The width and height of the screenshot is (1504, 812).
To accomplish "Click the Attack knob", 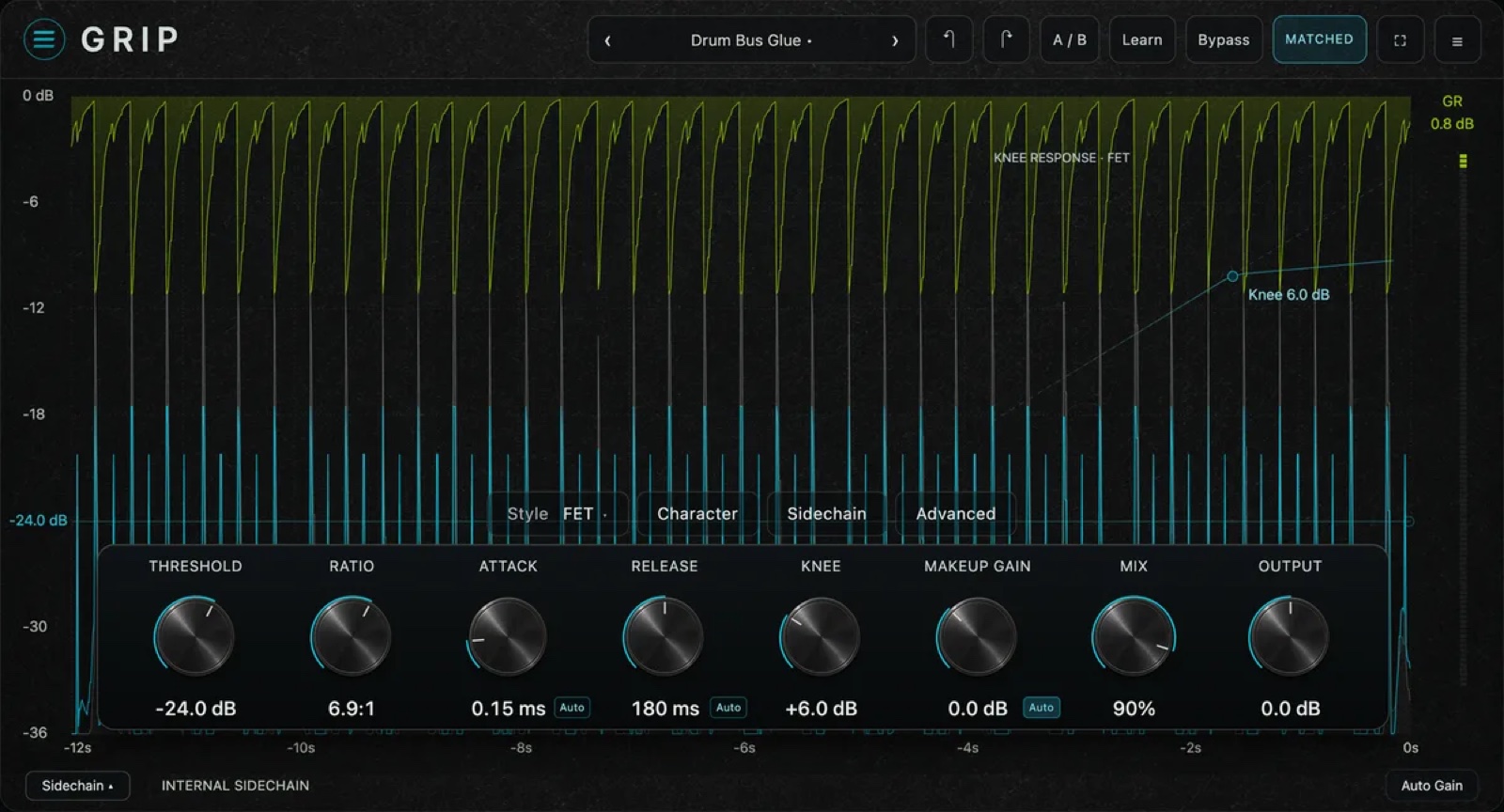I will pos(508,636).
